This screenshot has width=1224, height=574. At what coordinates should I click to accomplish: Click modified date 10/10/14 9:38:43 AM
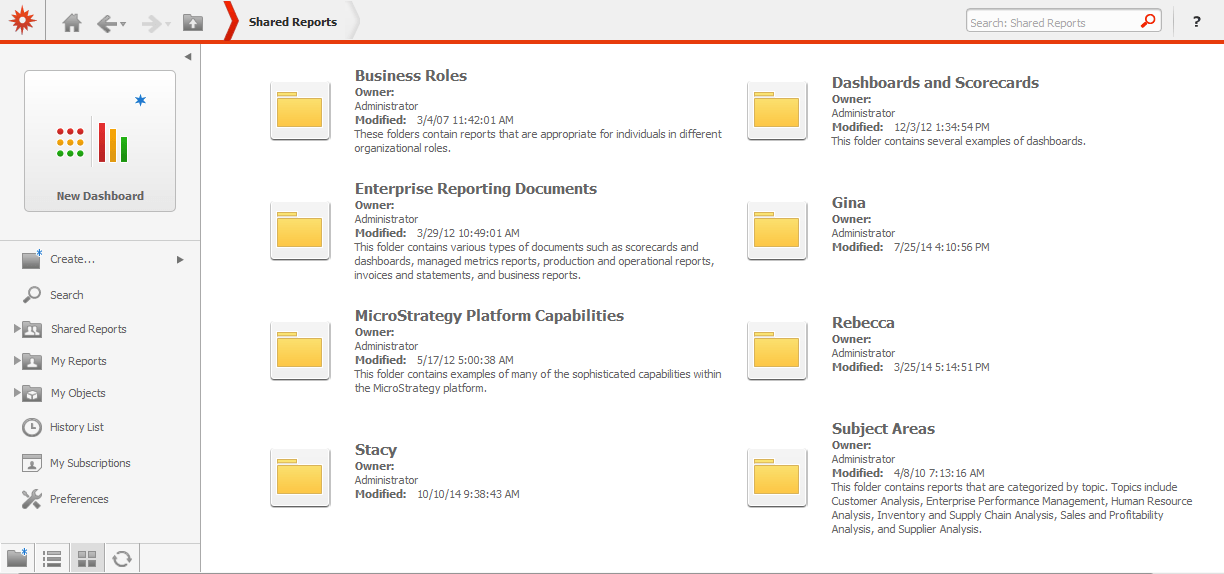(x=468, y=494)
